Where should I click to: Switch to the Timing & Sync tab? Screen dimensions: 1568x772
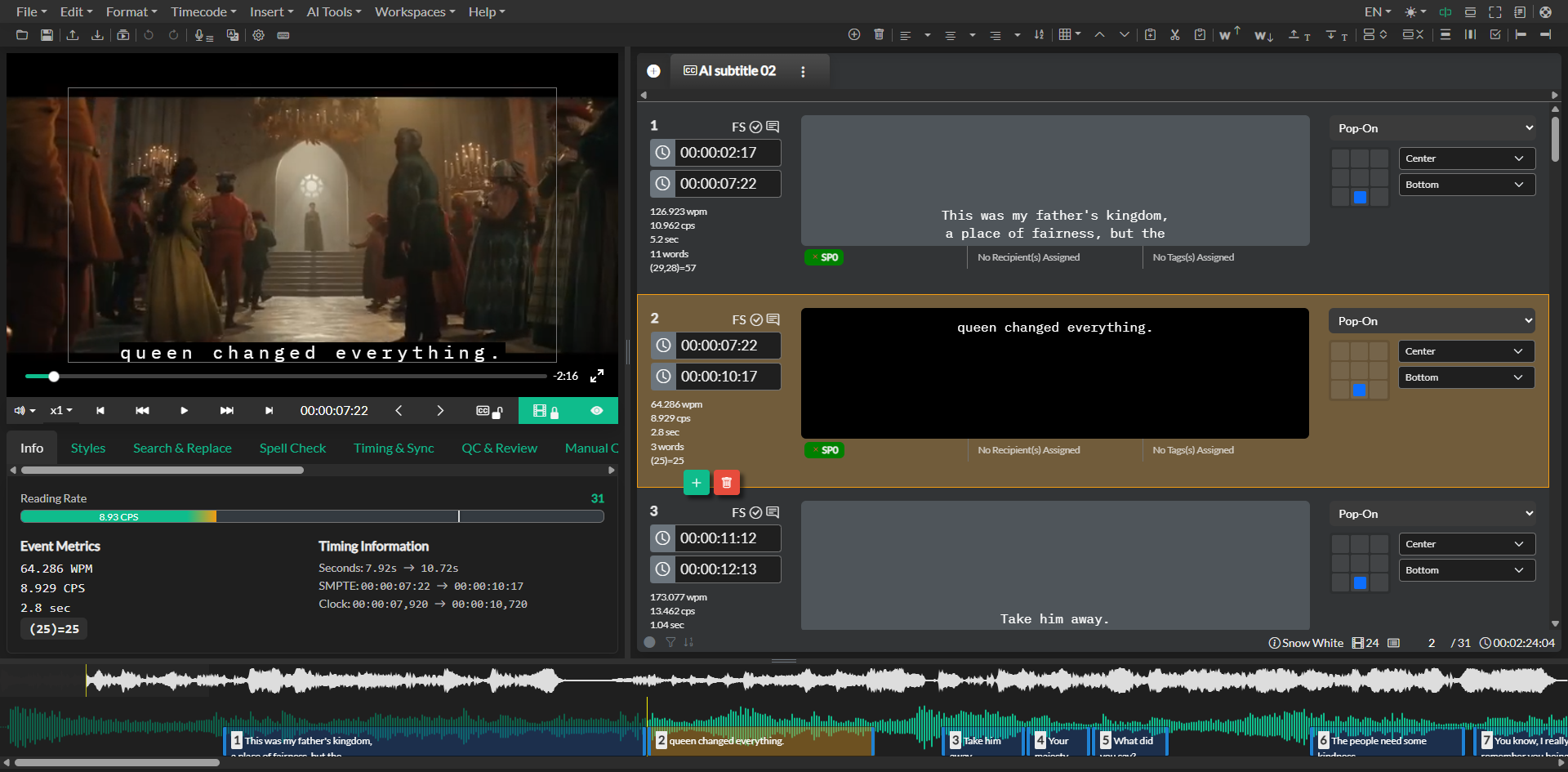point(394,448)
